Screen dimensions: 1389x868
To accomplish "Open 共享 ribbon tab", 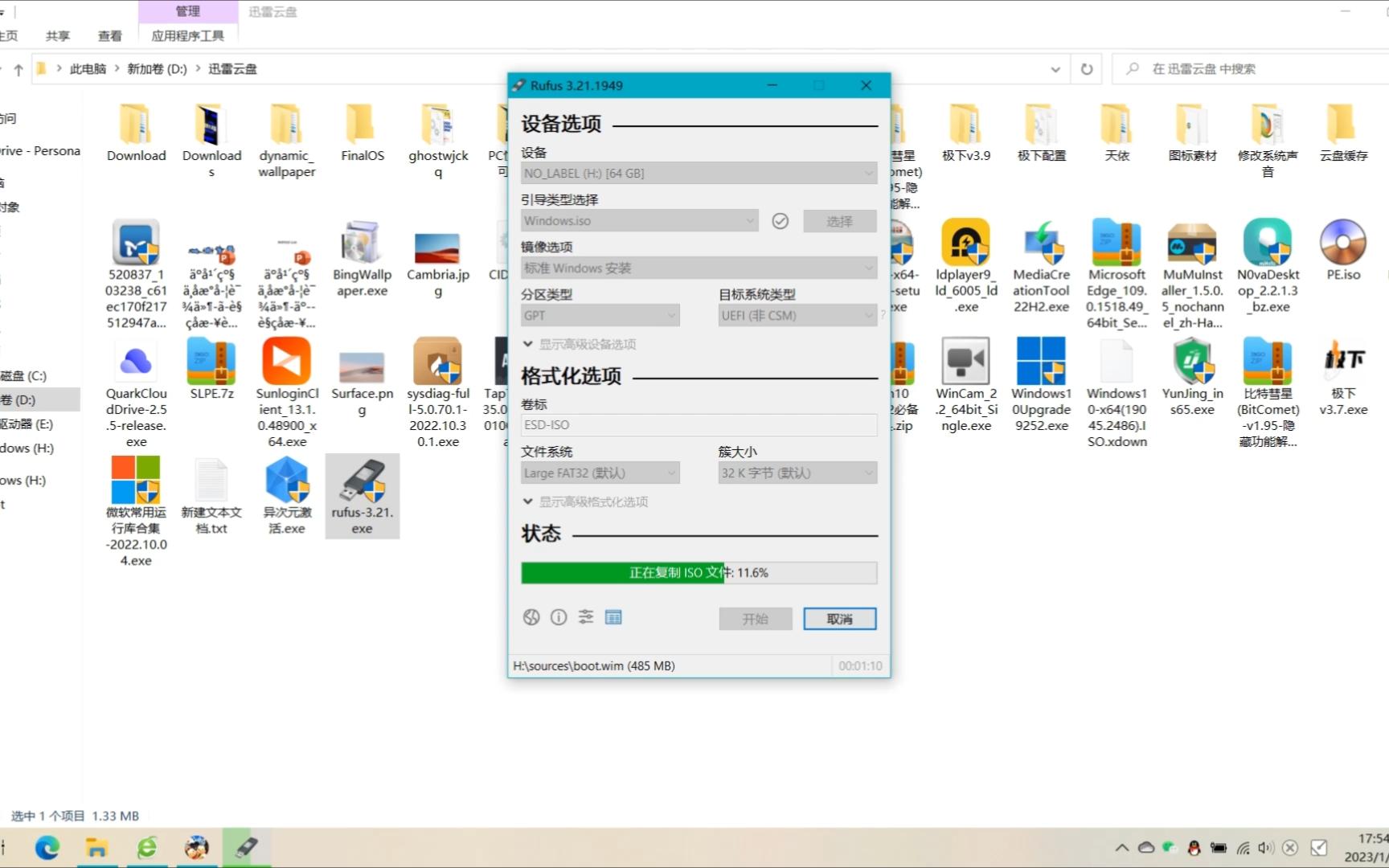I will point(58,36).
